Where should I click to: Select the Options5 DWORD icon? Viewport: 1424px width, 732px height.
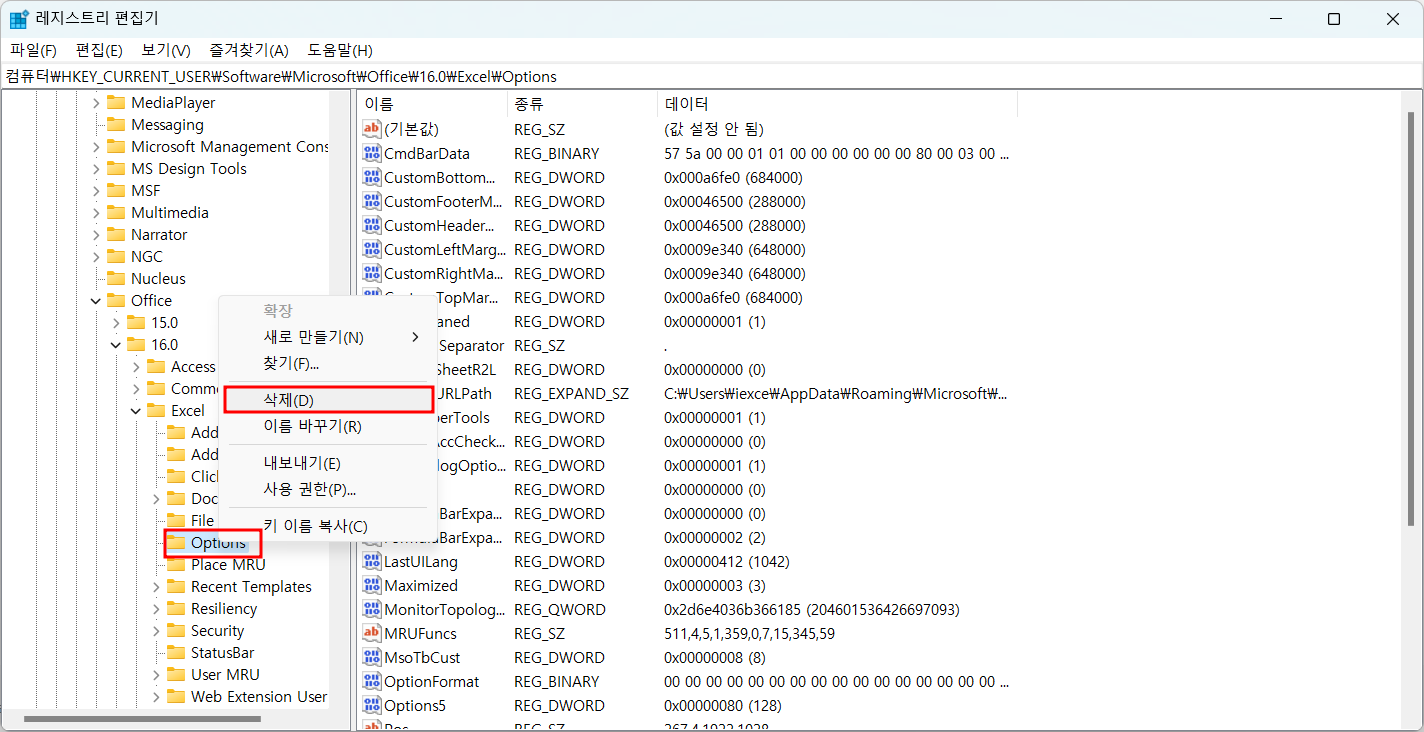[372, 705]
